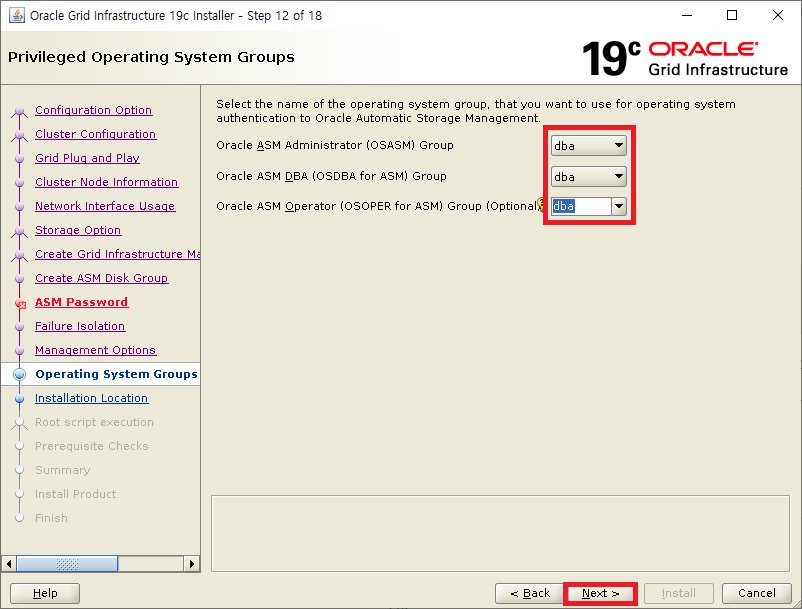Select Operating System Groups step
Viewport: 802px width, 609px height.
tap(116, 374)
